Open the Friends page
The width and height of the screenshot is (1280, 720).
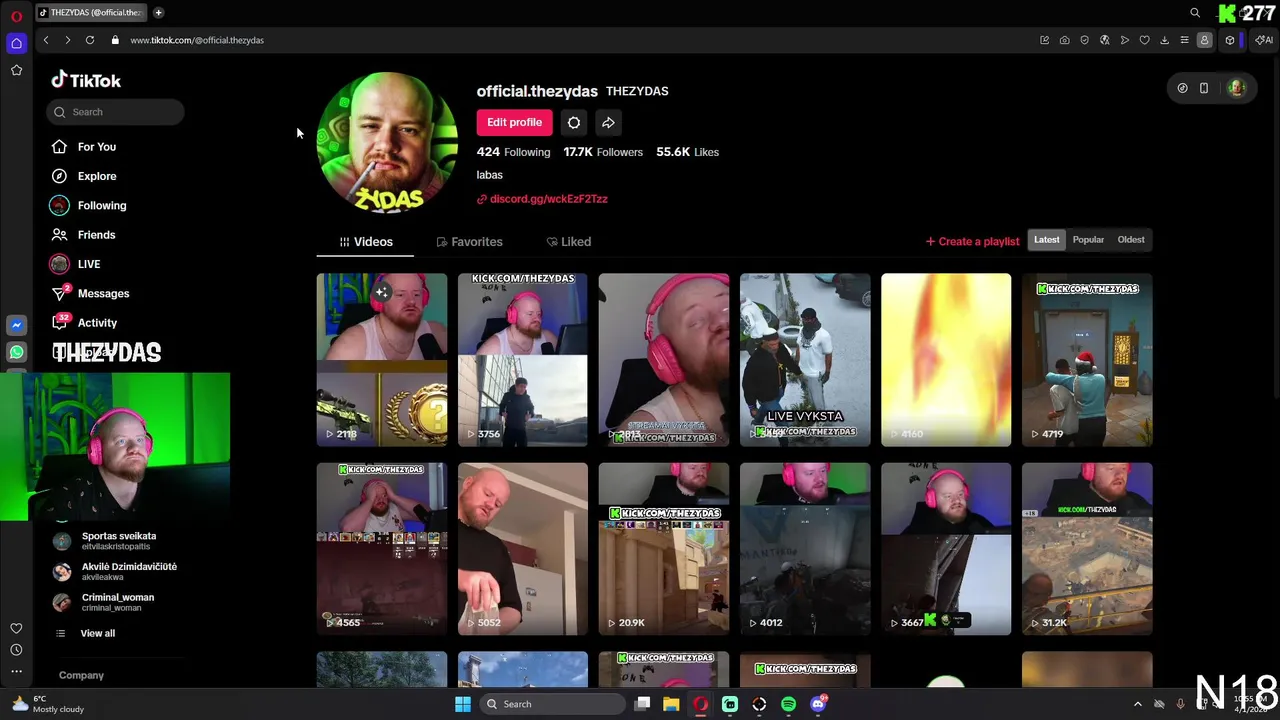click(96, 235)
